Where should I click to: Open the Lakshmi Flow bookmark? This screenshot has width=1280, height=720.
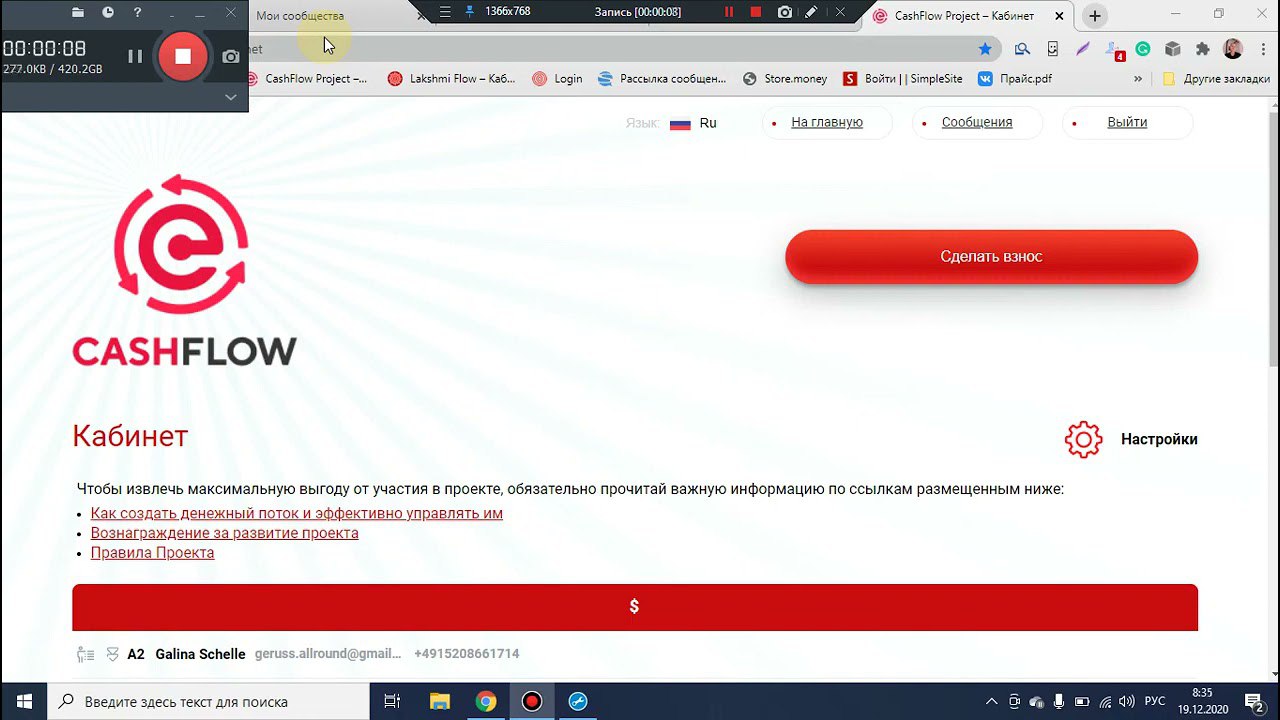pos(451,79)
